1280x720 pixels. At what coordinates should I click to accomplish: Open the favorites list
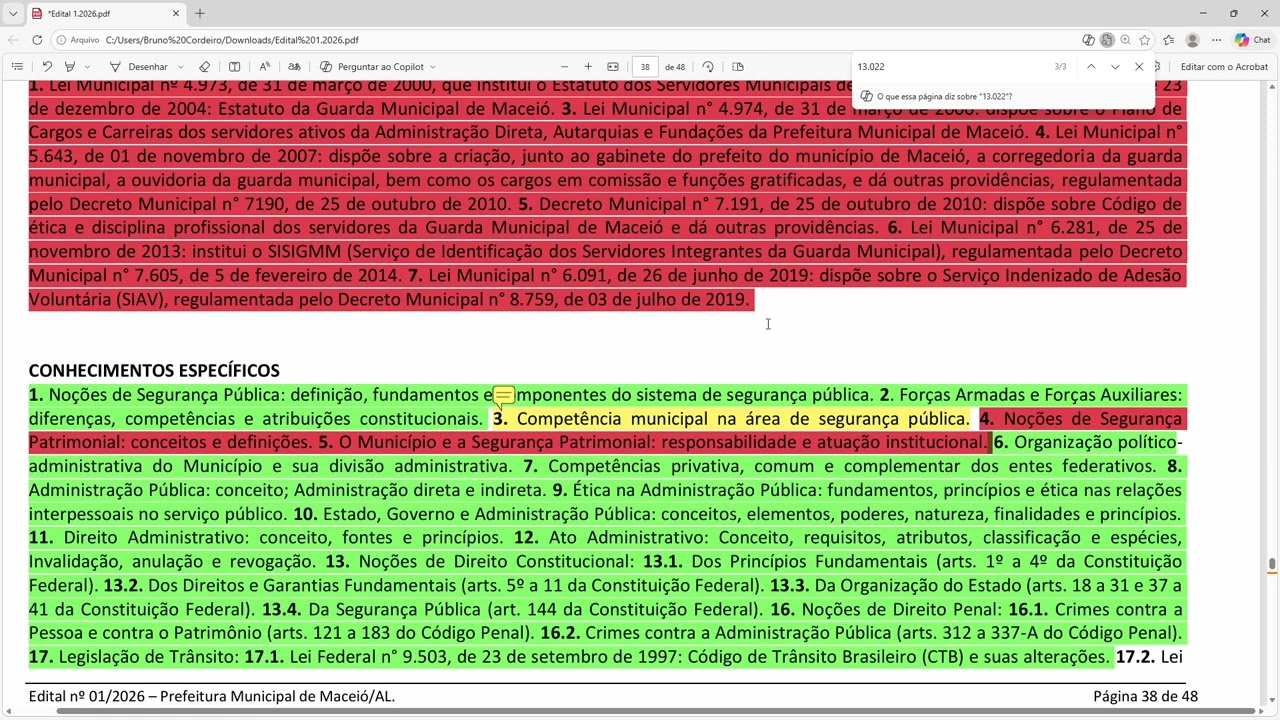click(x=1168, y=40)
